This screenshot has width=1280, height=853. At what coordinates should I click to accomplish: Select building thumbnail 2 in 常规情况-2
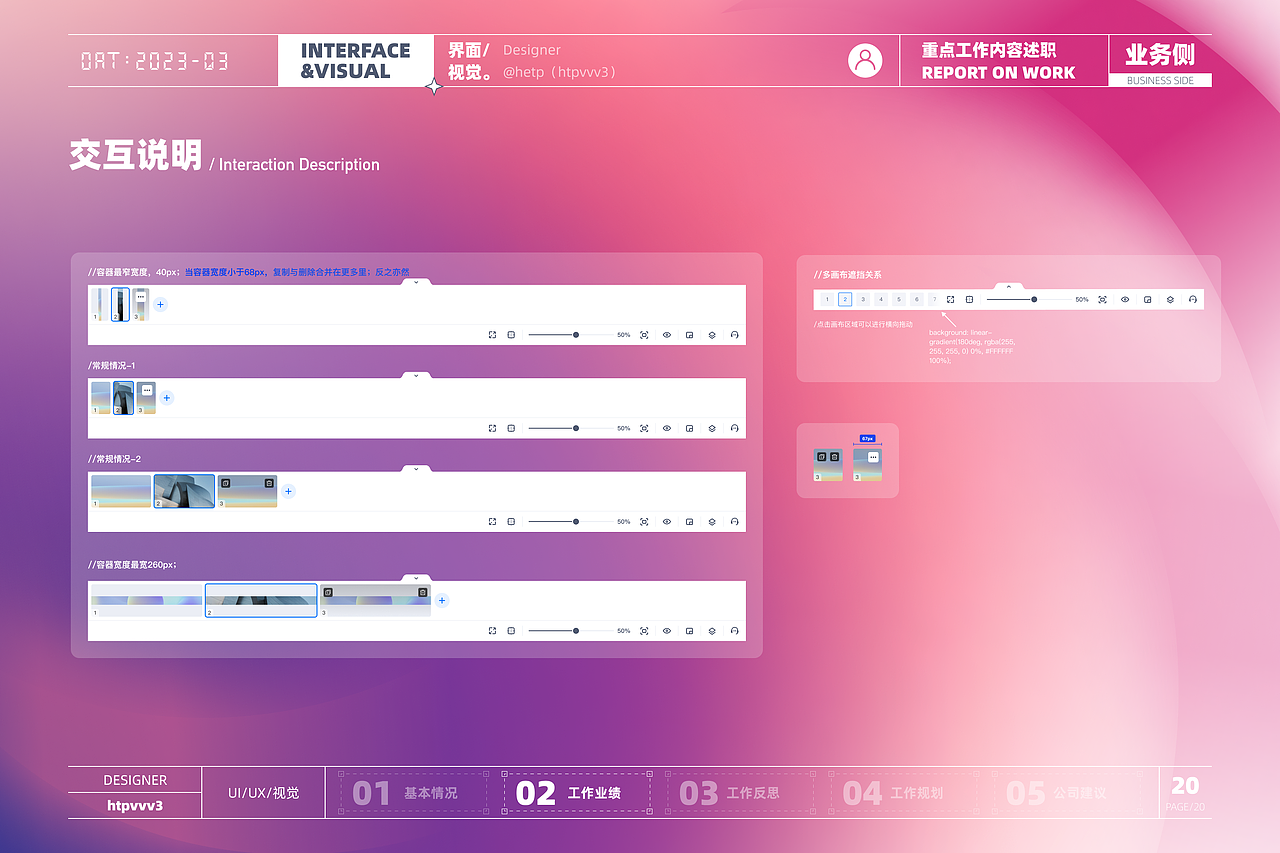coord(184,491)
